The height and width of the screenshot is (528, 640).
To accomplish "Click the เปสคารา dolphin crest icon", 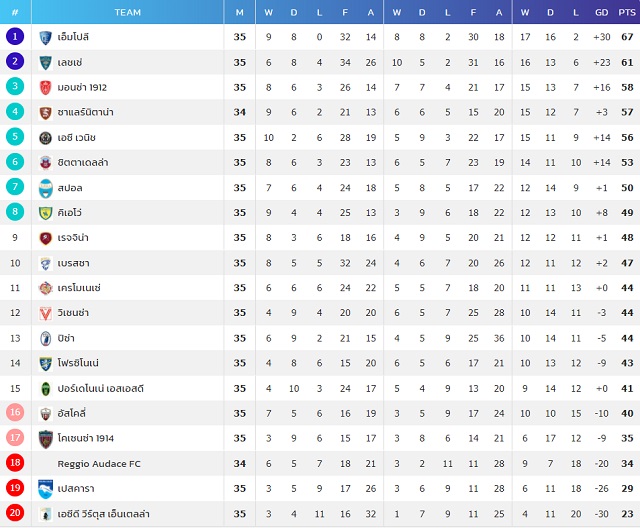I will coord(45,489).
